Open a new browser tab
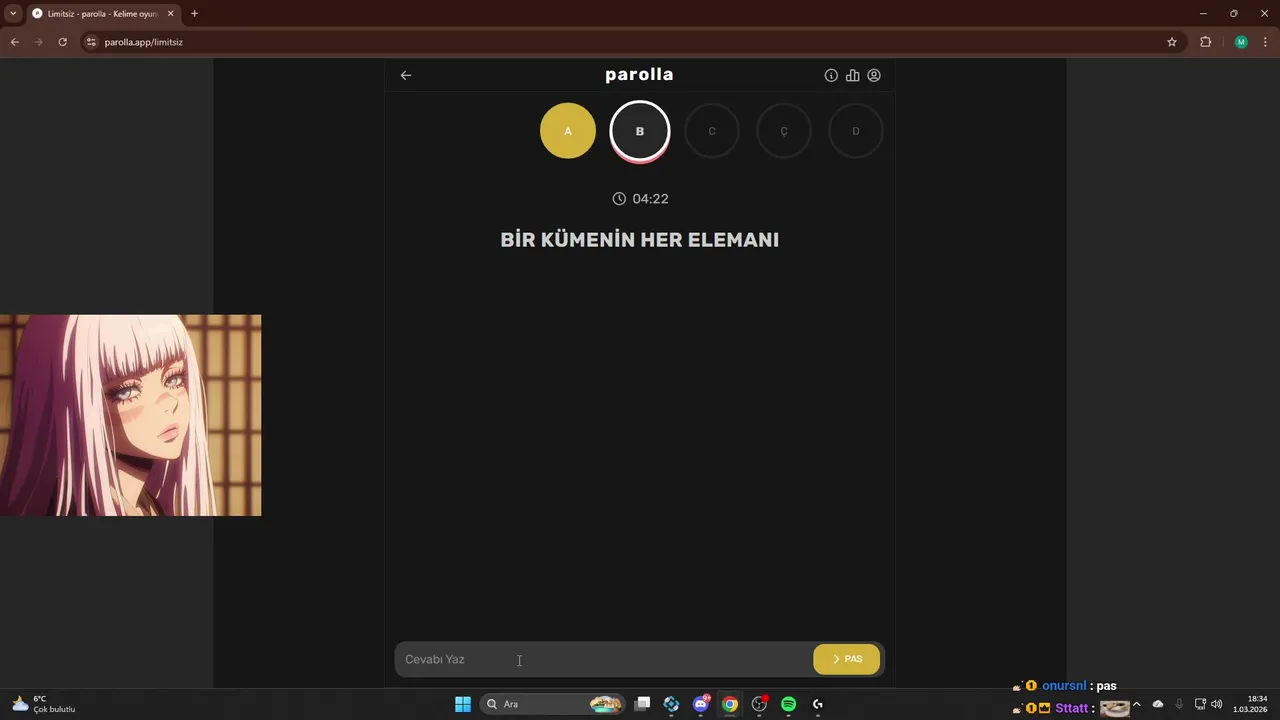 194,14
